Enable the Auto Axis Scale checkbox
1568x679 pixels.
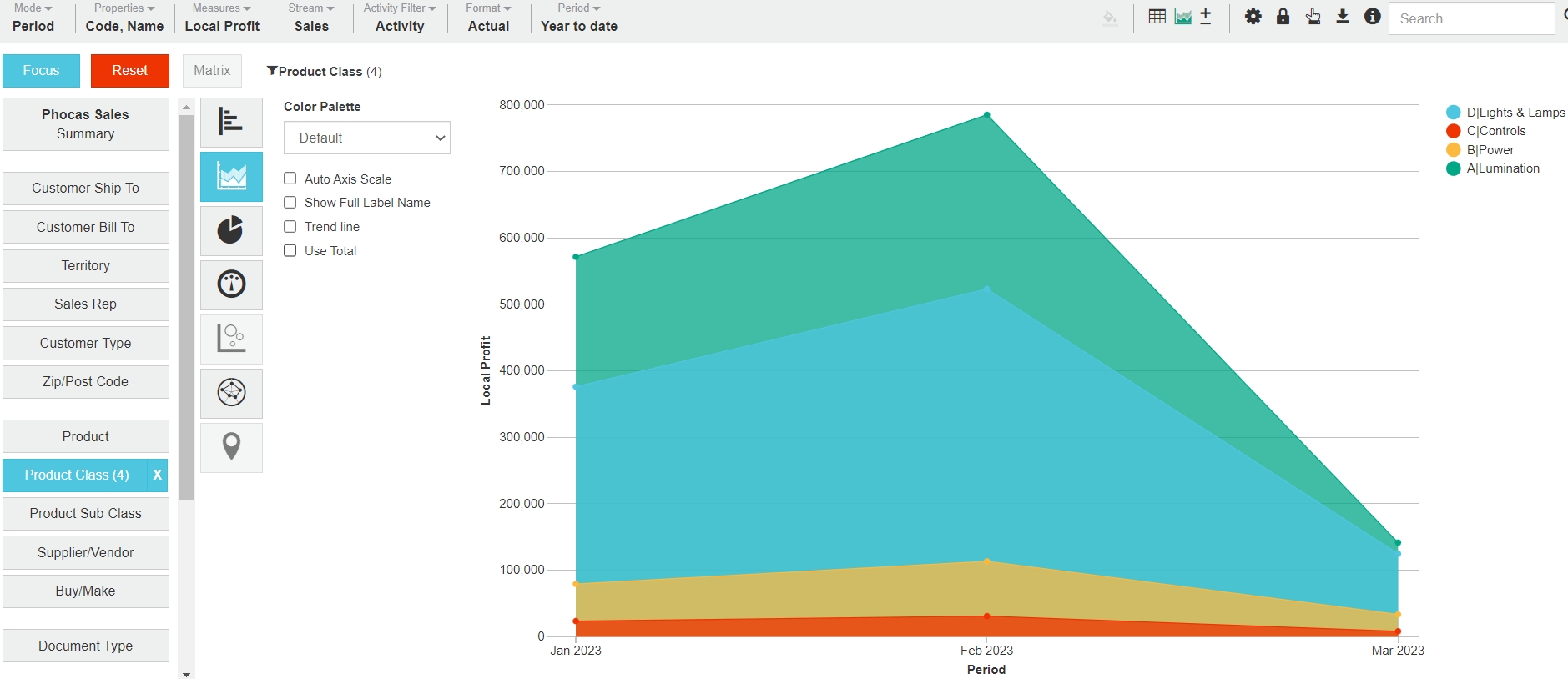[x=290, y=179]
